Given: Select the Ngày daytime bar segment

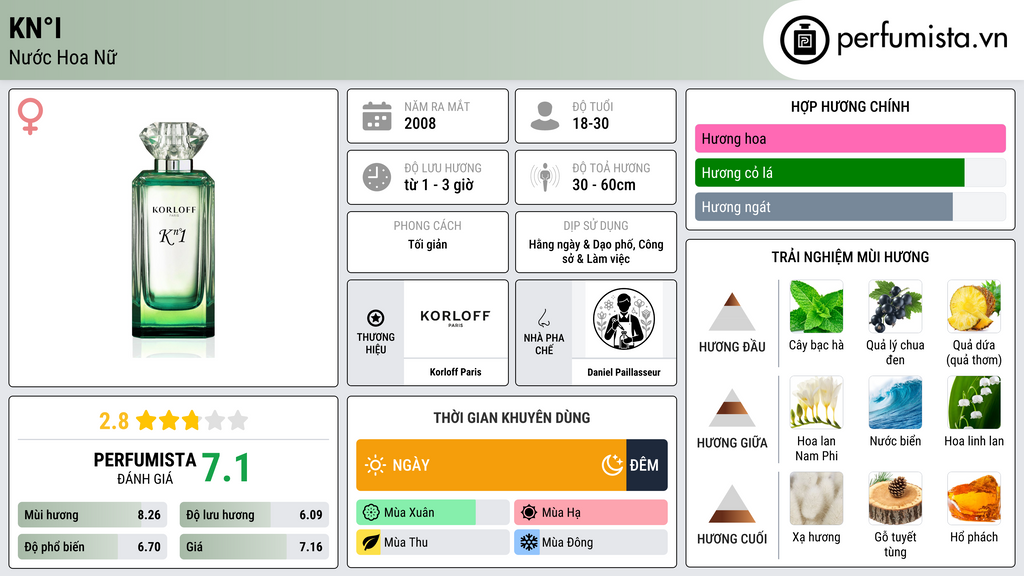Looking at the screenshot, I should coord(491,465).
